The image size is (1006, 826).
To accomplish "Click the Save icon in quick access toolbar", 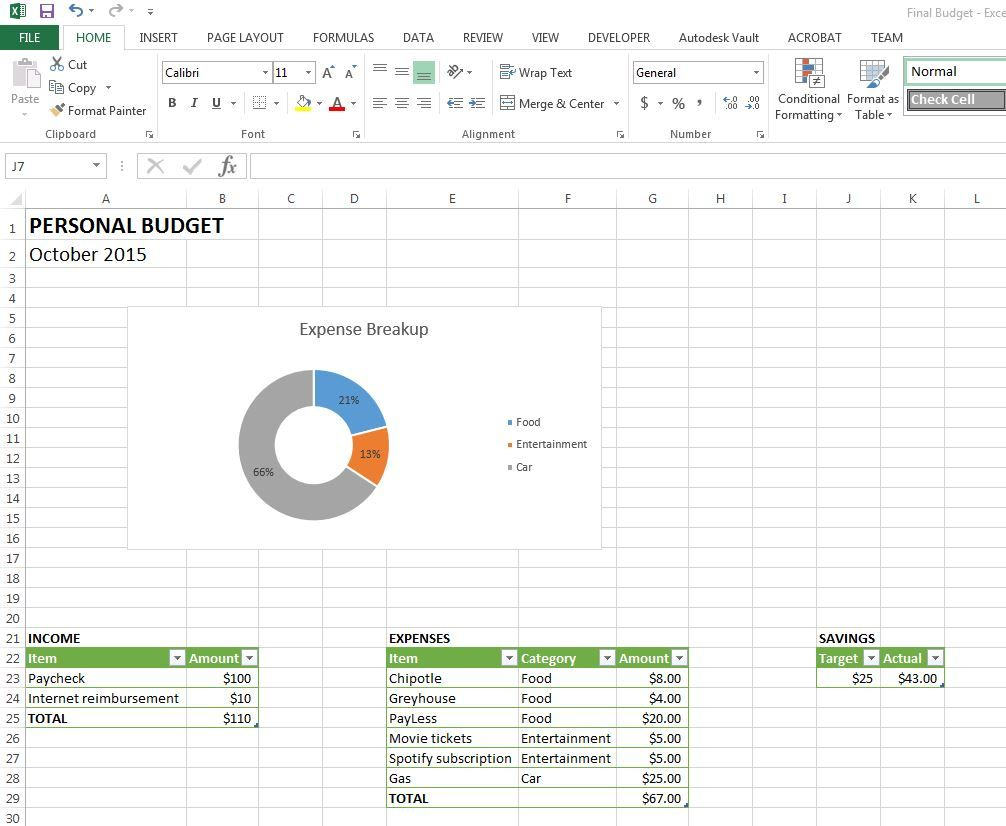I will click(47, 11).
